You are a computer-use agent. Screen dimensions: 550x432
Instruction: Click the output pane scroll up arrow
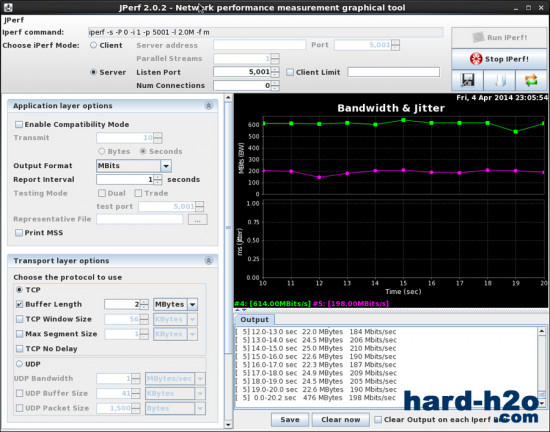542,331
